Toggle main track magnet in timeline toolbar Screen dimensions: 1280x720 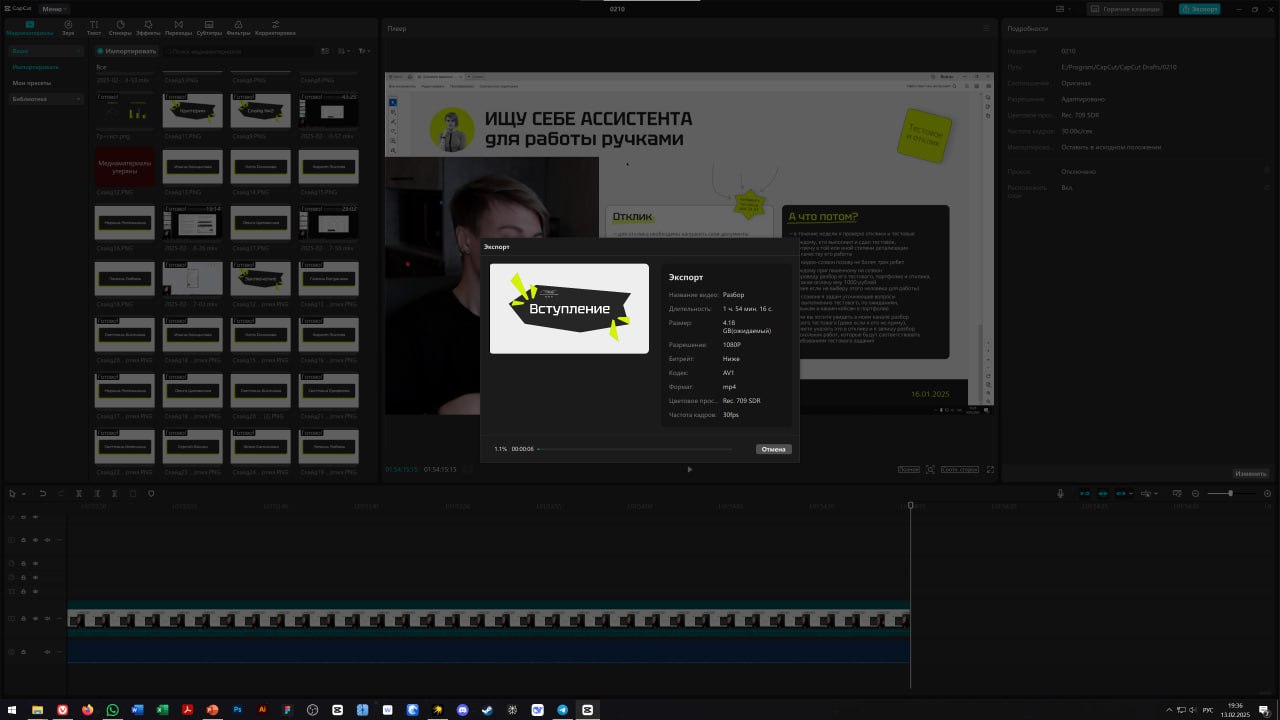1085,493
